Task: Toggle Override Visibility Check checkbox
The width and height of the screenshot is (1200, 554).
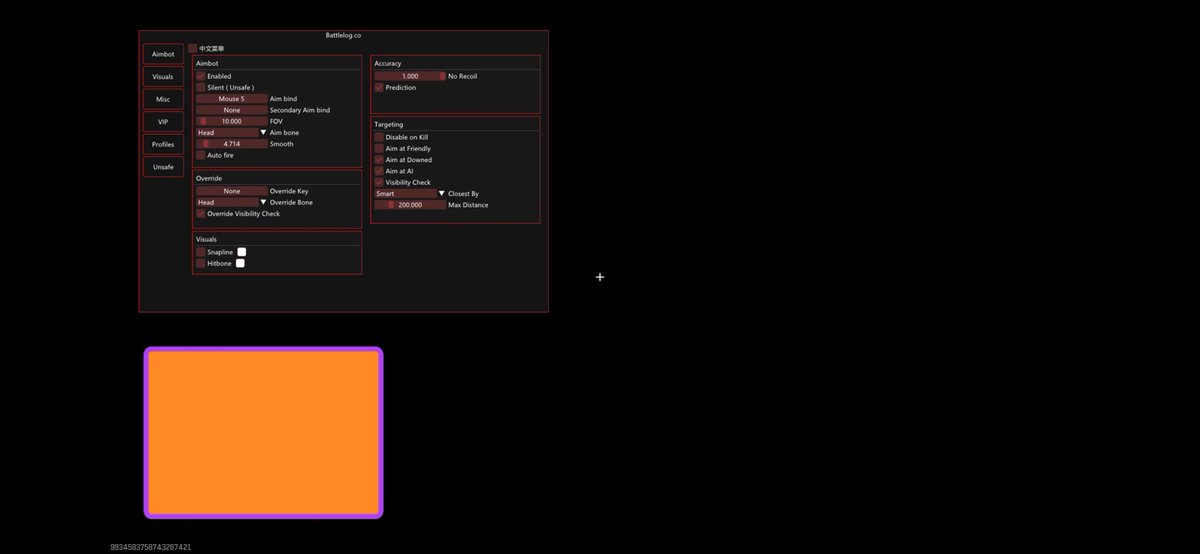Action: [x=200, y=213]
